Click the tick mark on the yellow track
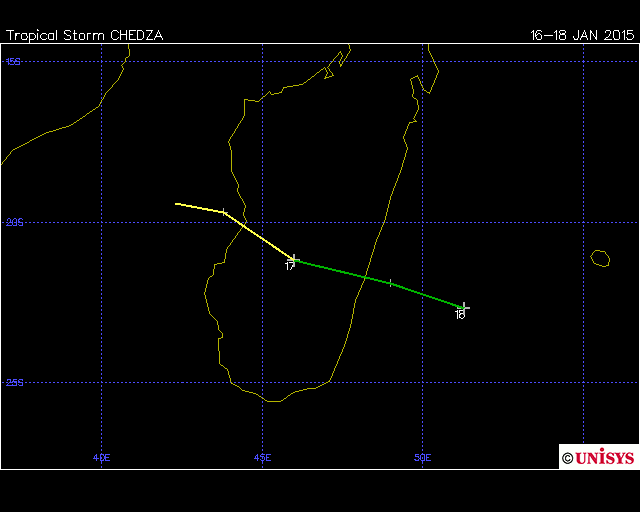The width and height of the screenshot is (640, 512). (x=224, y=212)
